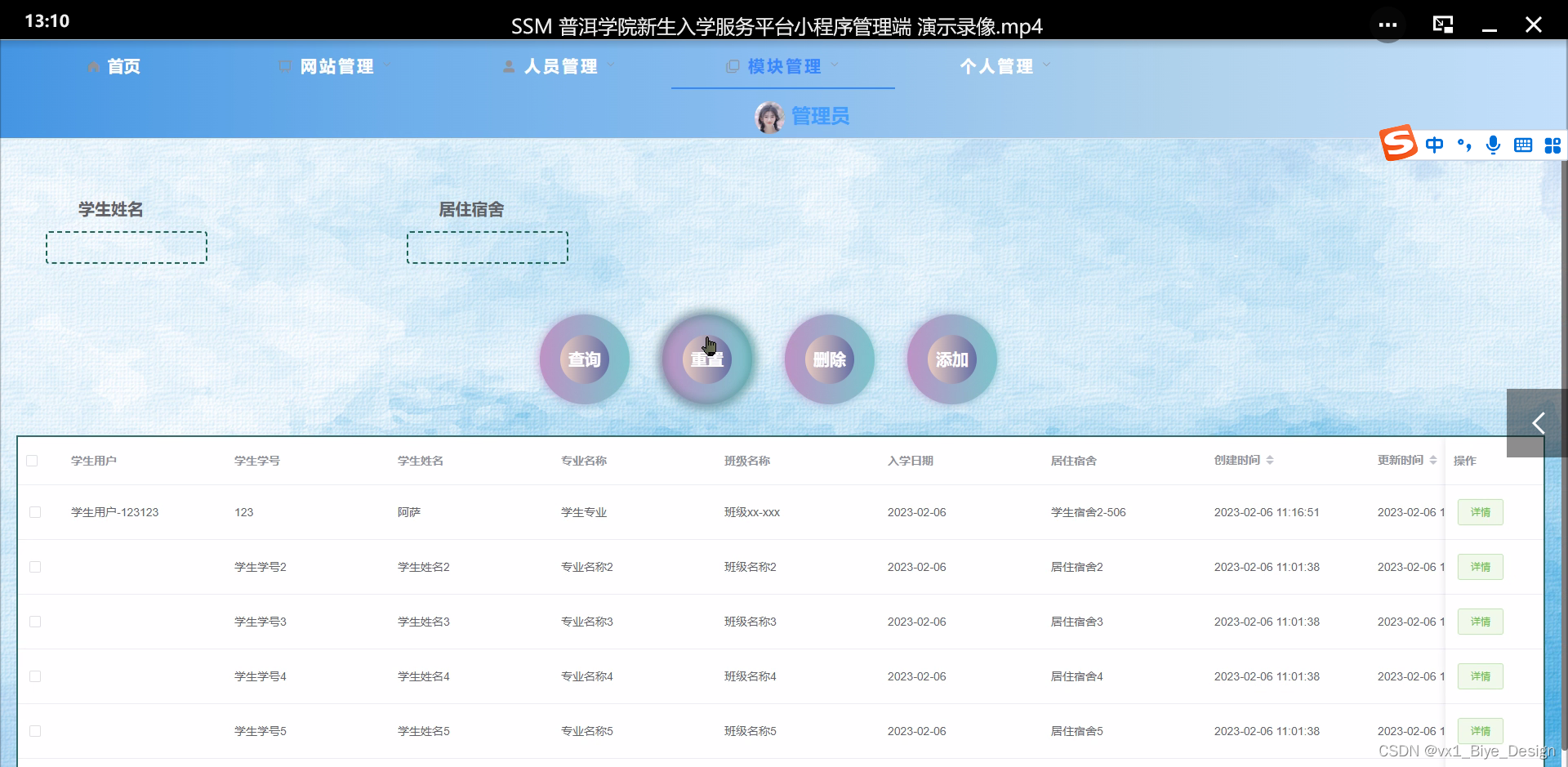The width and height of the screenshot is (1568, 767).
Task: Click the 重置 reset button
Action: click(x=707, y=359)
